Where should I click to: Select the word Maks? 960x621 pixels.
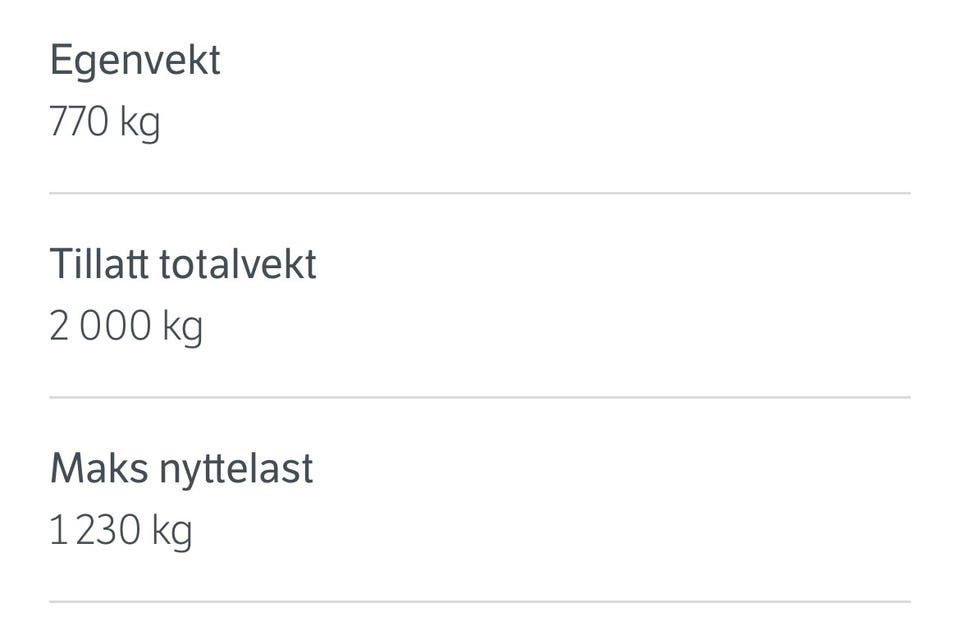99,469
